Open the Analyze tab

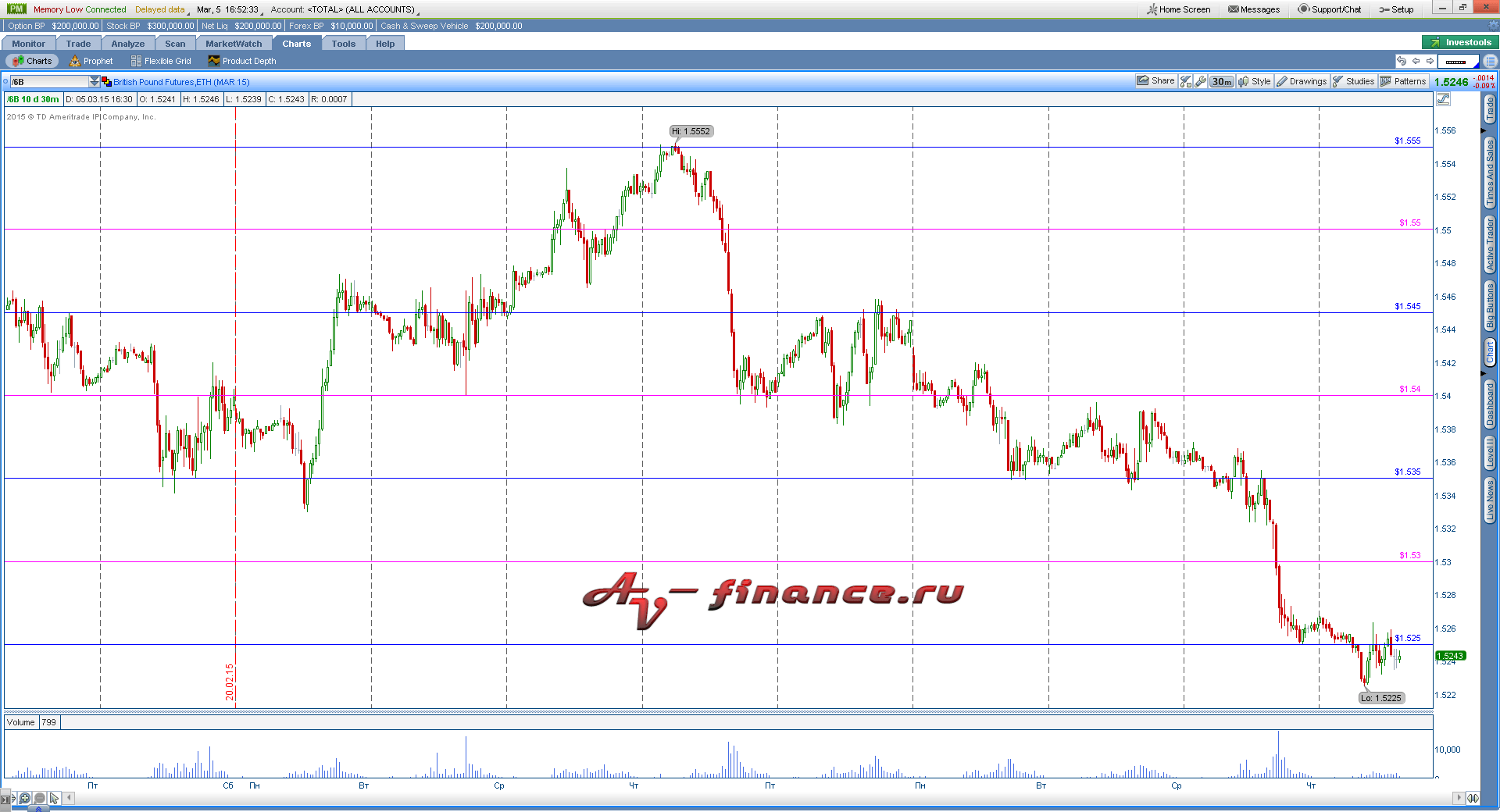pyautogui.click(x=127, y=44)
